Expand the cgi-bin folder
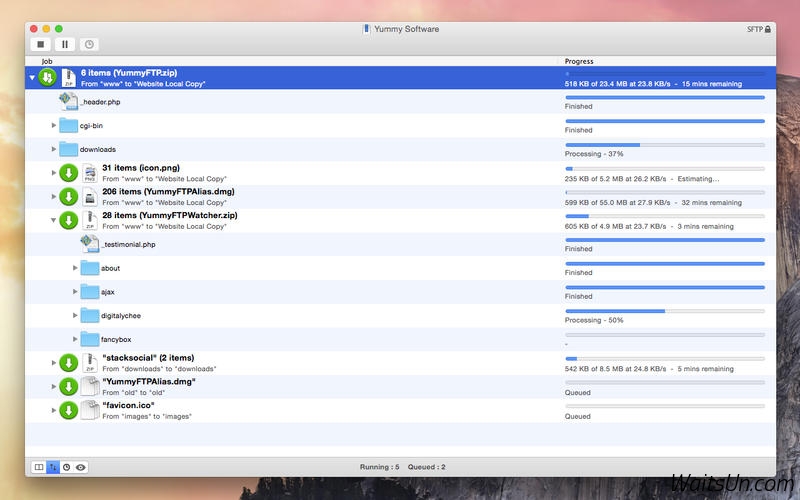800x500 pixels. tap(54, 125)
